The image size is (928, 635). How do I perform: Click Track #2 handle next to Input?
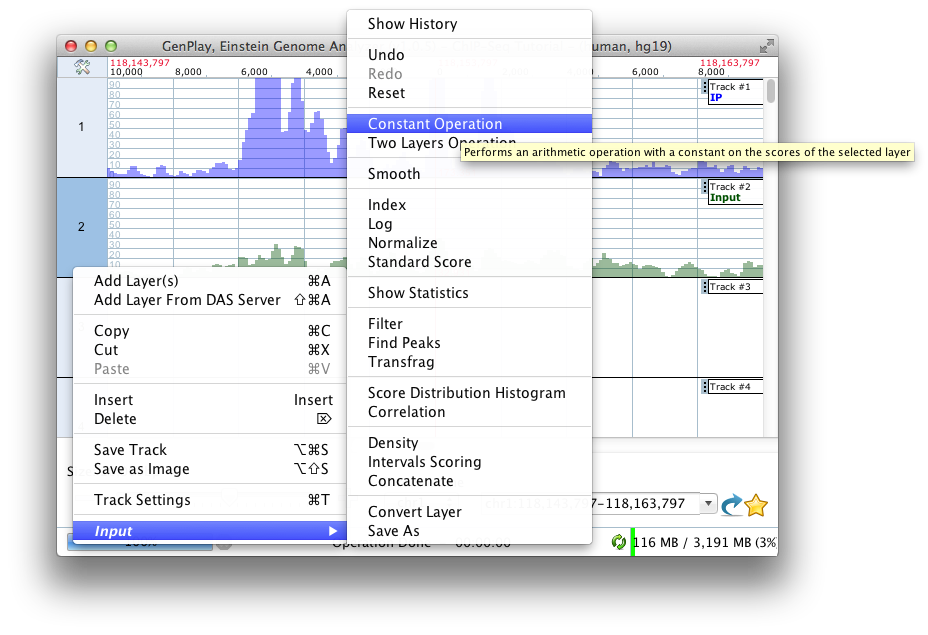pyautogui.click(x=704, y=187)
